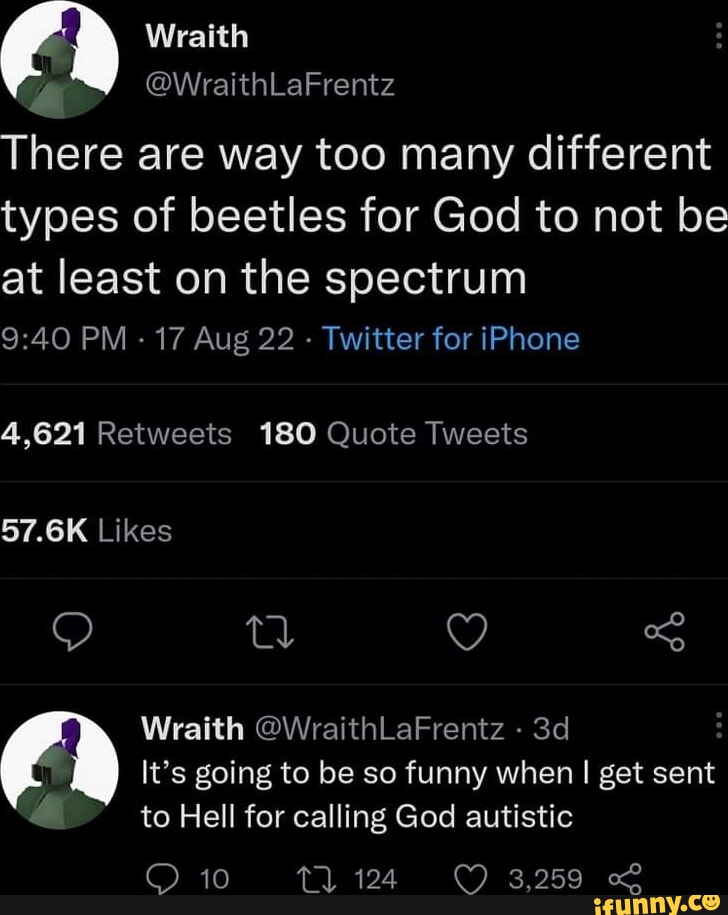Click the Wraith display name on reply
This screenshot has height=915, width=728.
[192, 728]
